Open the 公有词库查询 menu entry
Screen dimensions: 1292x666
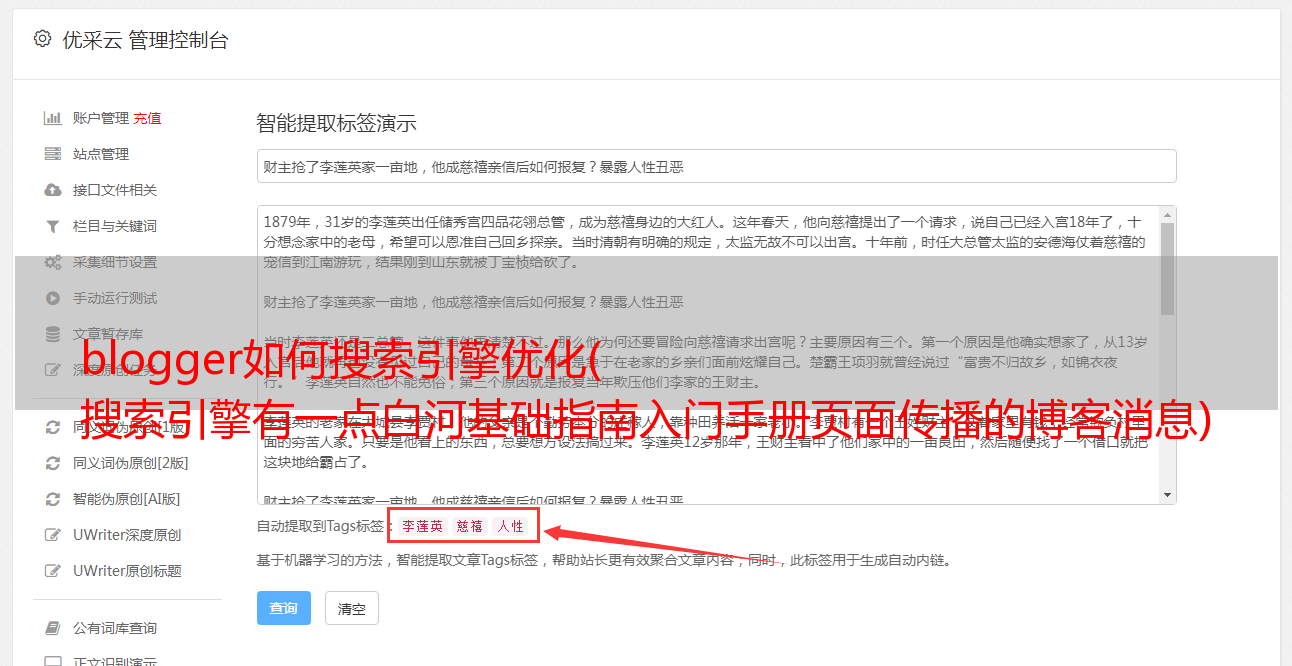point(115,628)
